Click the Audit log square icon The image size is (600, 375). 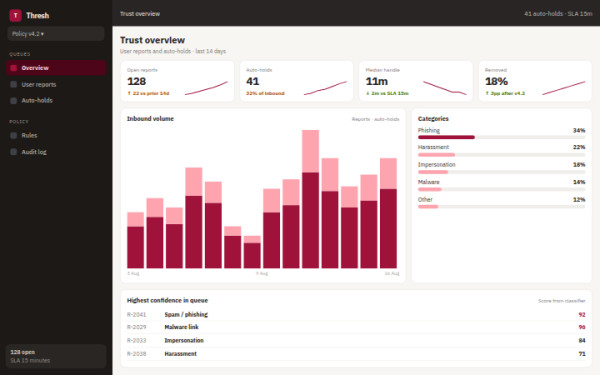pos(14,152)
